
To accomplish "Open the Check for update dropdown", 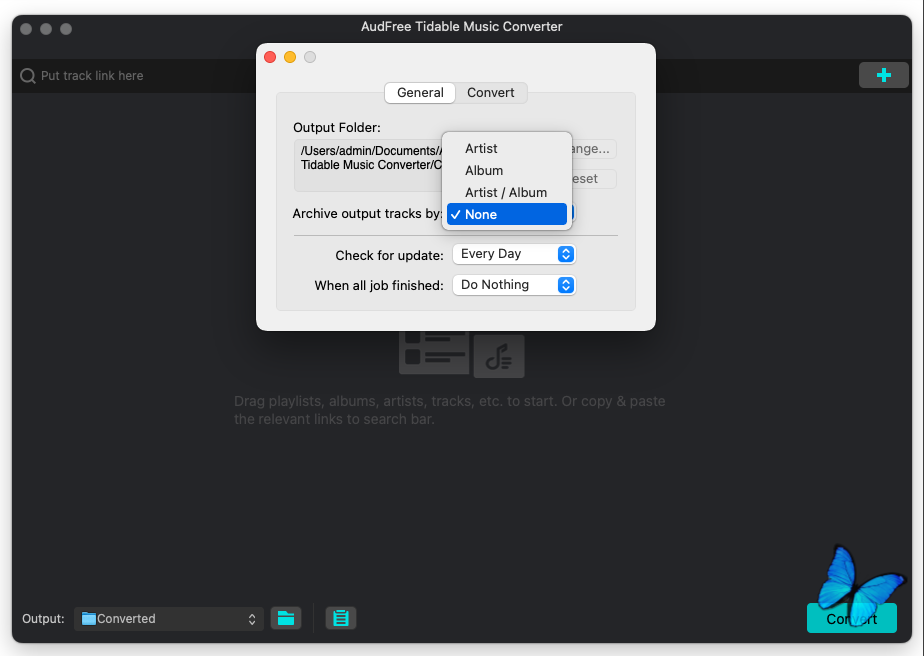I will 514,254.
